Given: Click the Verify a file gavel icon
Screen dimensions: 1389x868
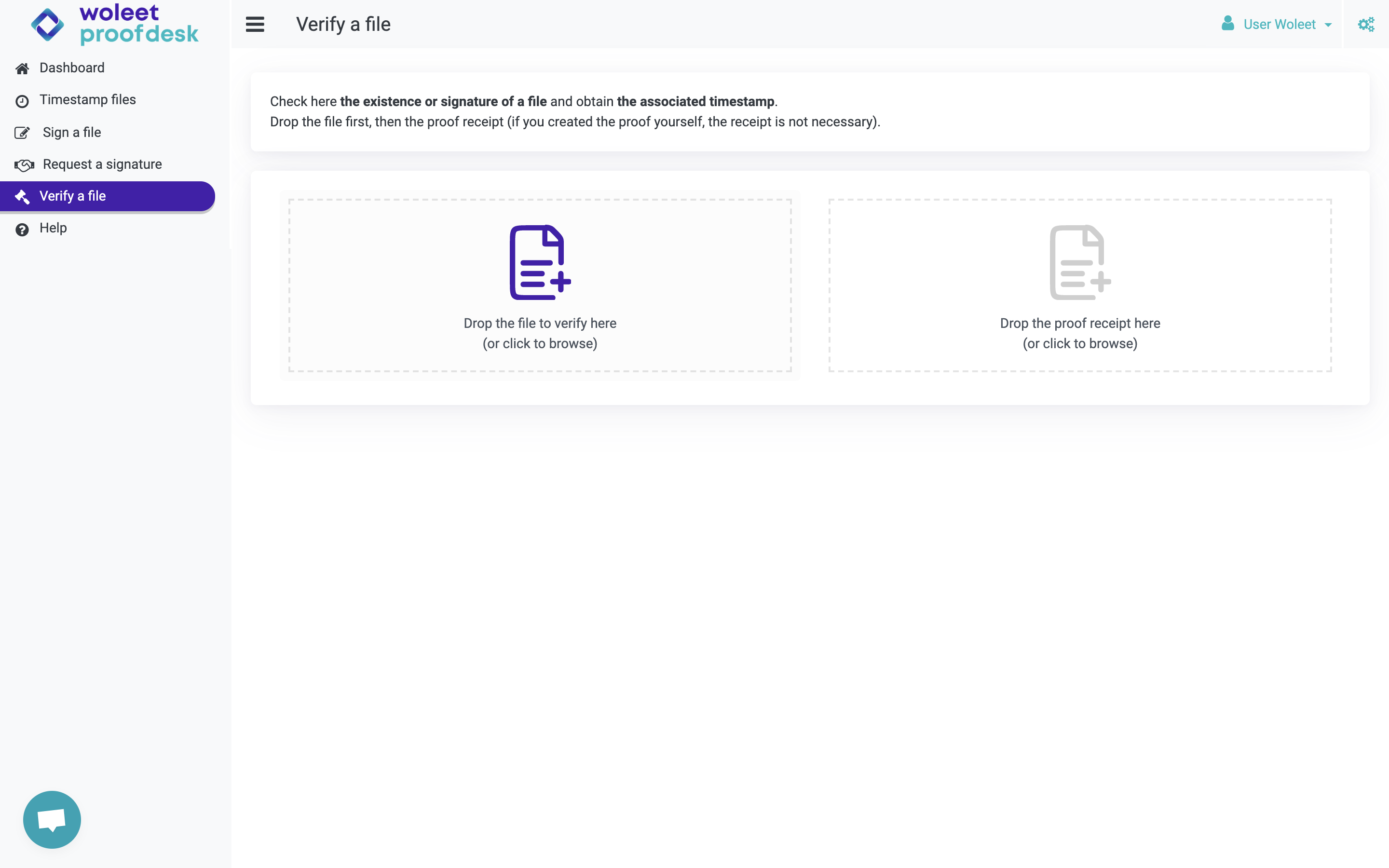Looking at the screenshot, I should (22, 197).
